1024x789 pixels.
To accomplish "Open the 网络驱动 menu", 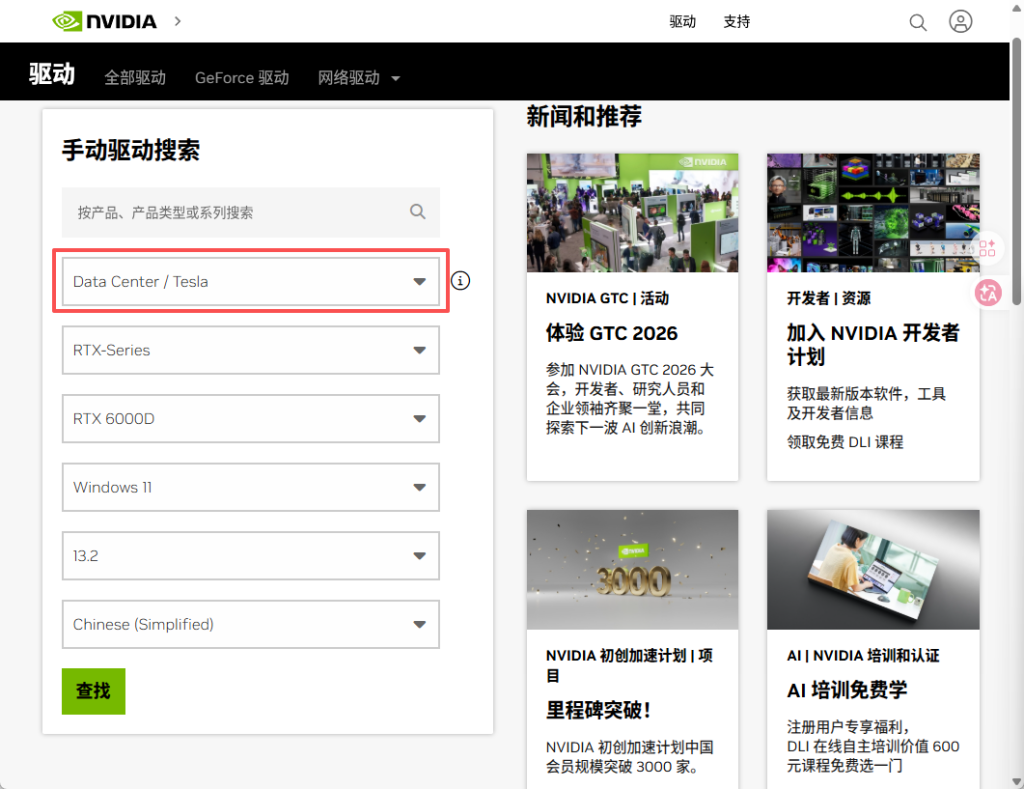I will pos(358,78).
